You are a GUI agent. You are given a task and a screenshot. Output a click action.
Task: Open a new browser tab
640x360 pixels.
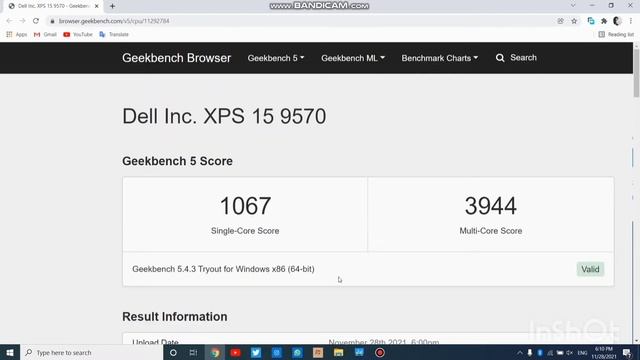click(x=112, y=6)
